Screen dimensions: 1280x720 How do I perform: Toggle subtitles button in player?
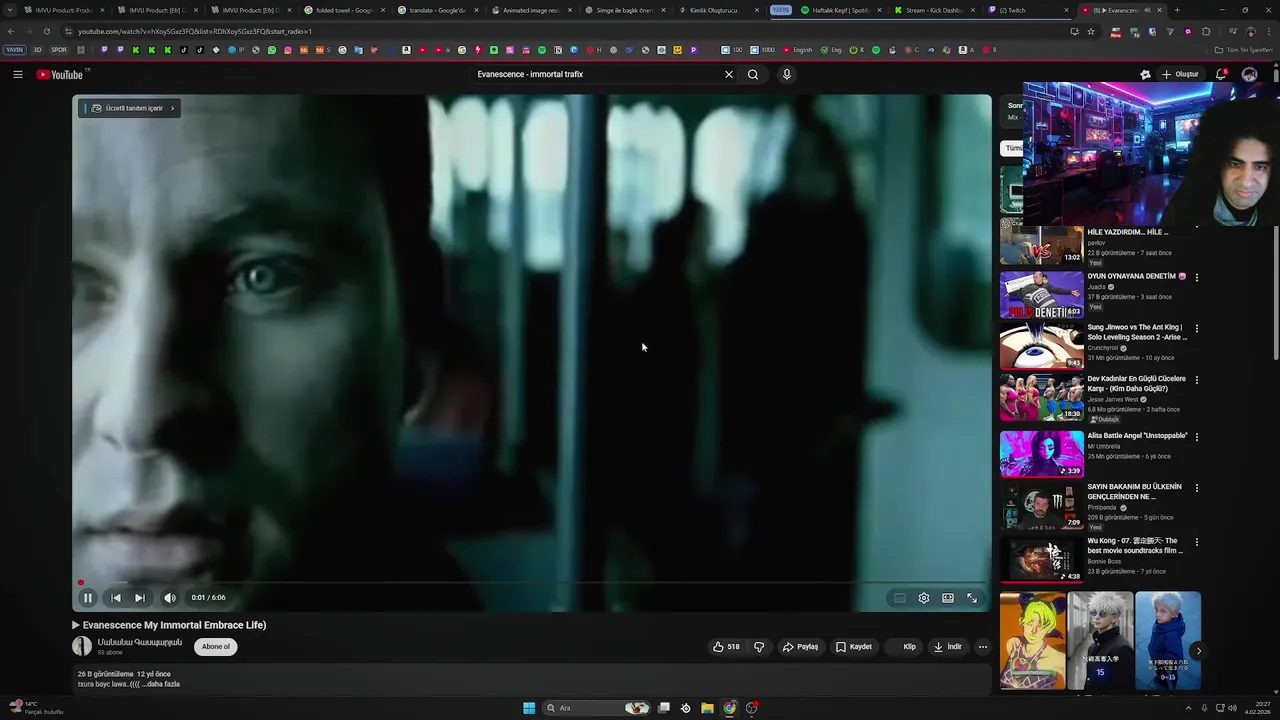[900, 598]
